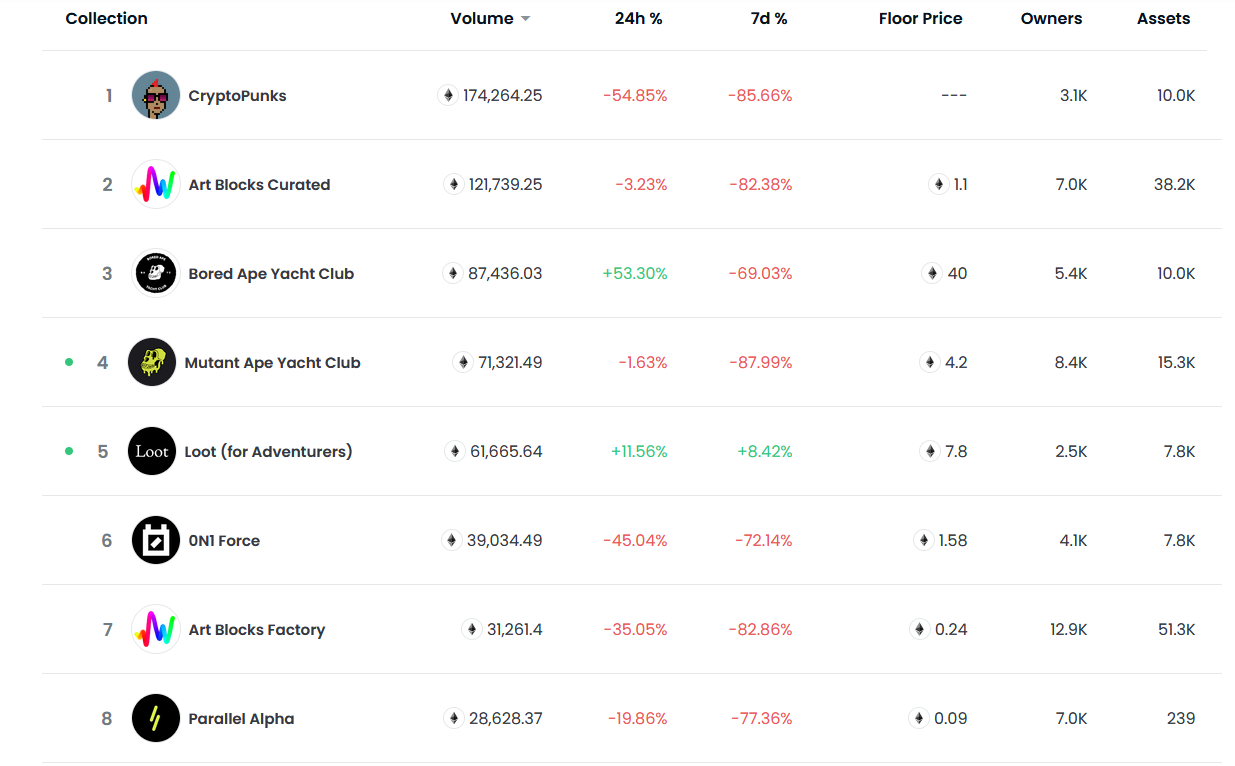
Task: Click the Volume sort dropdown arrow
Action: pyautogui.click(x=526, y=19)
